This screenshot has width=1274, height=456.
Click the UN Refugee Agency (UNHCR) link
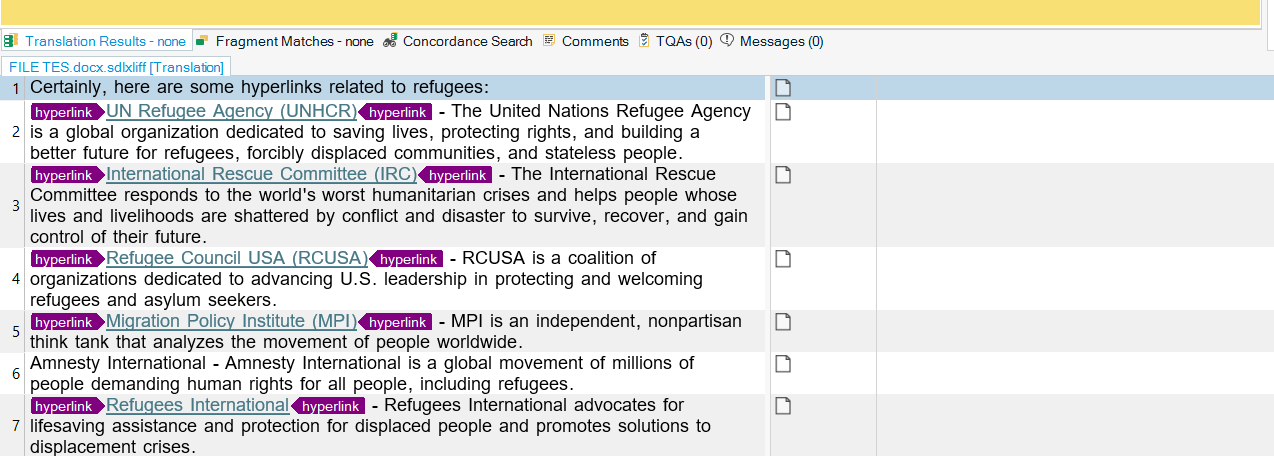click(x=231, y=111)
